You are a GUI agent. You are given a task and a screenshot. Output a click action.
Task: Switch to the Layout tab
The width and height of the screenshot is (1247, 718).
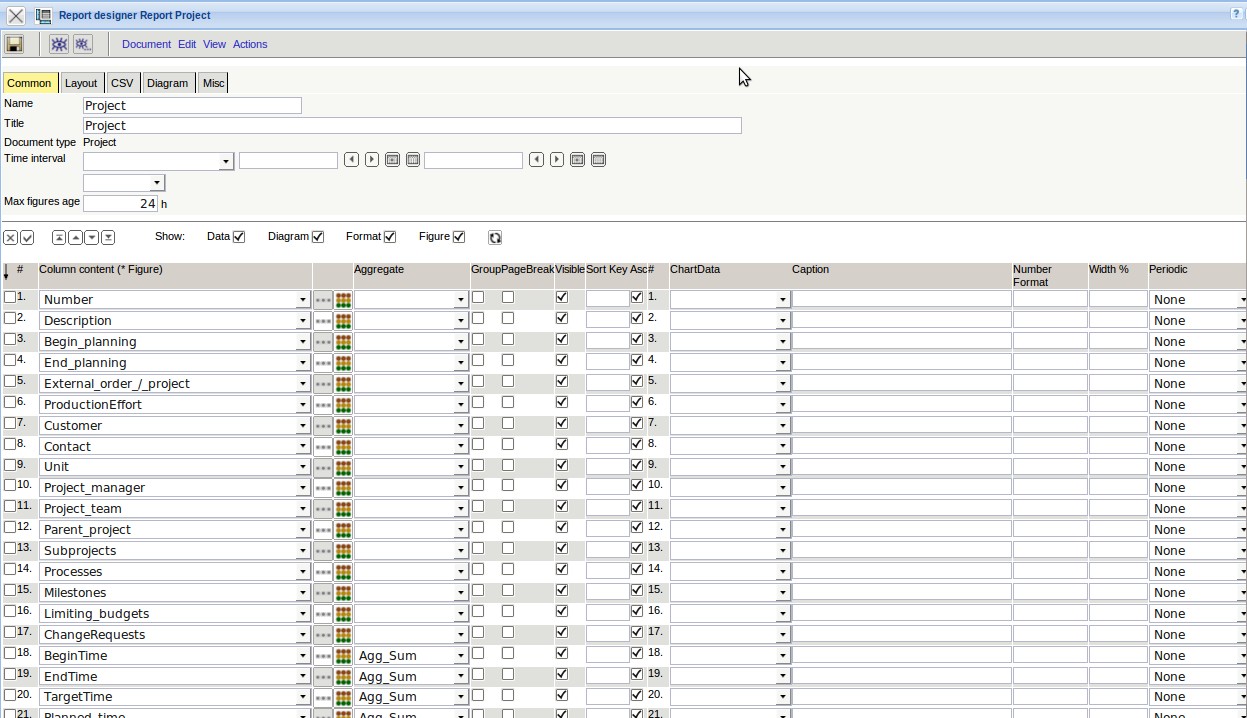[81, 83]
